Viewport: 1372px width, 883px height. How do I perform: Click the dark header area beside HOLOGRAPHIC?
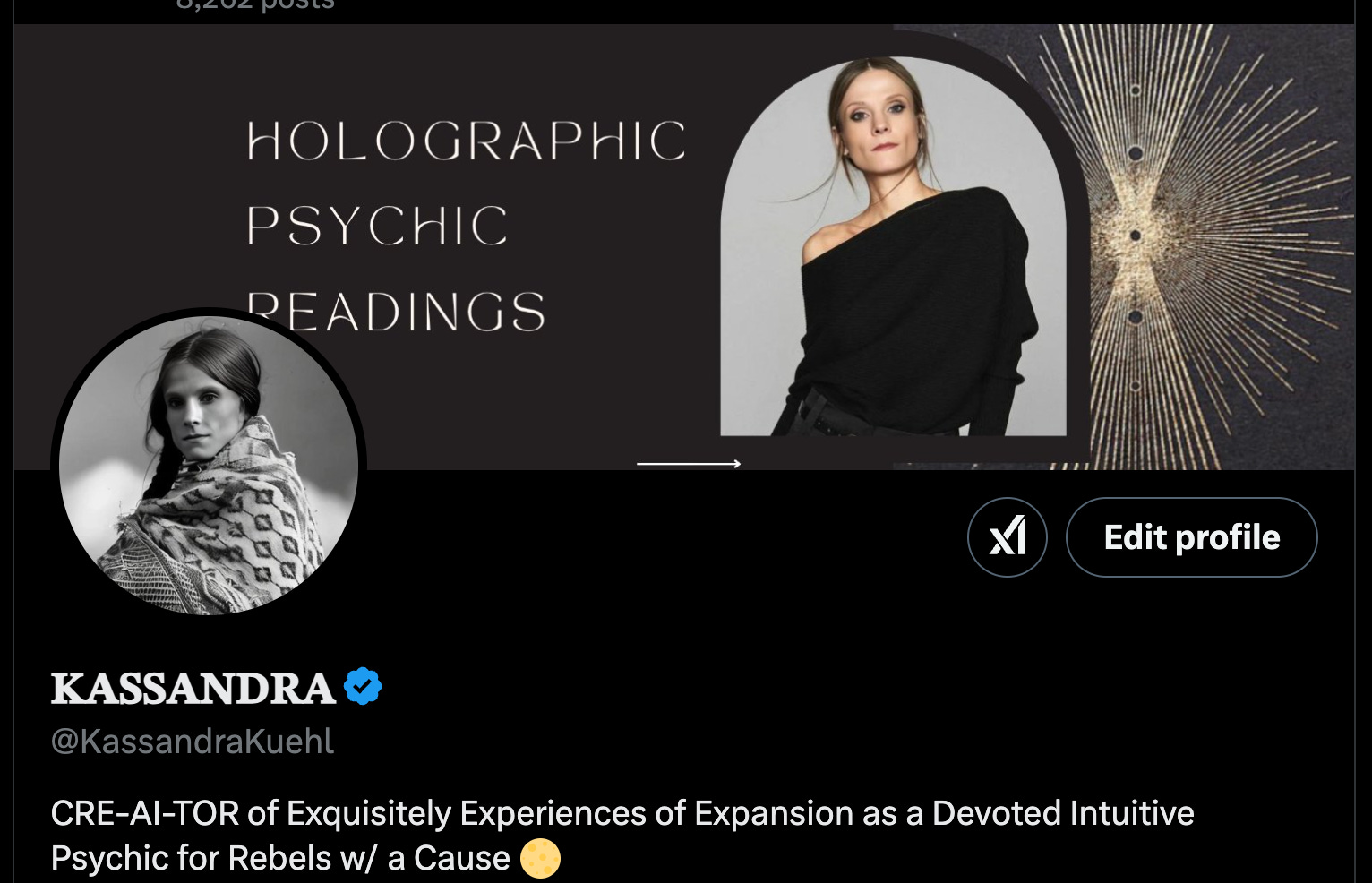pyautogui.click(x=125, y=143)
